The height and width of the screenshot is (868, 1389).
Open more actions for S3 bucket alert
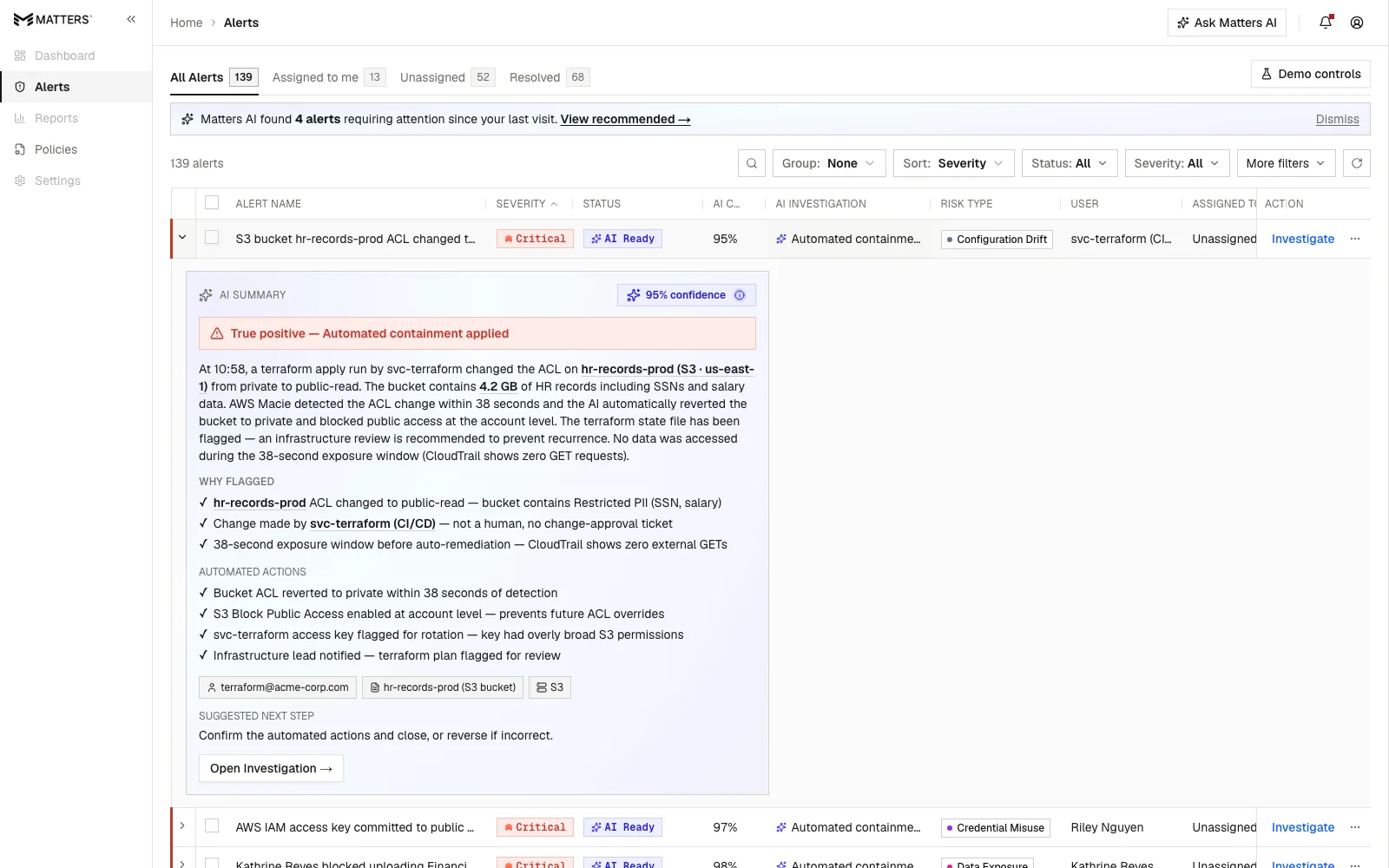click(x=1355, y=239)
